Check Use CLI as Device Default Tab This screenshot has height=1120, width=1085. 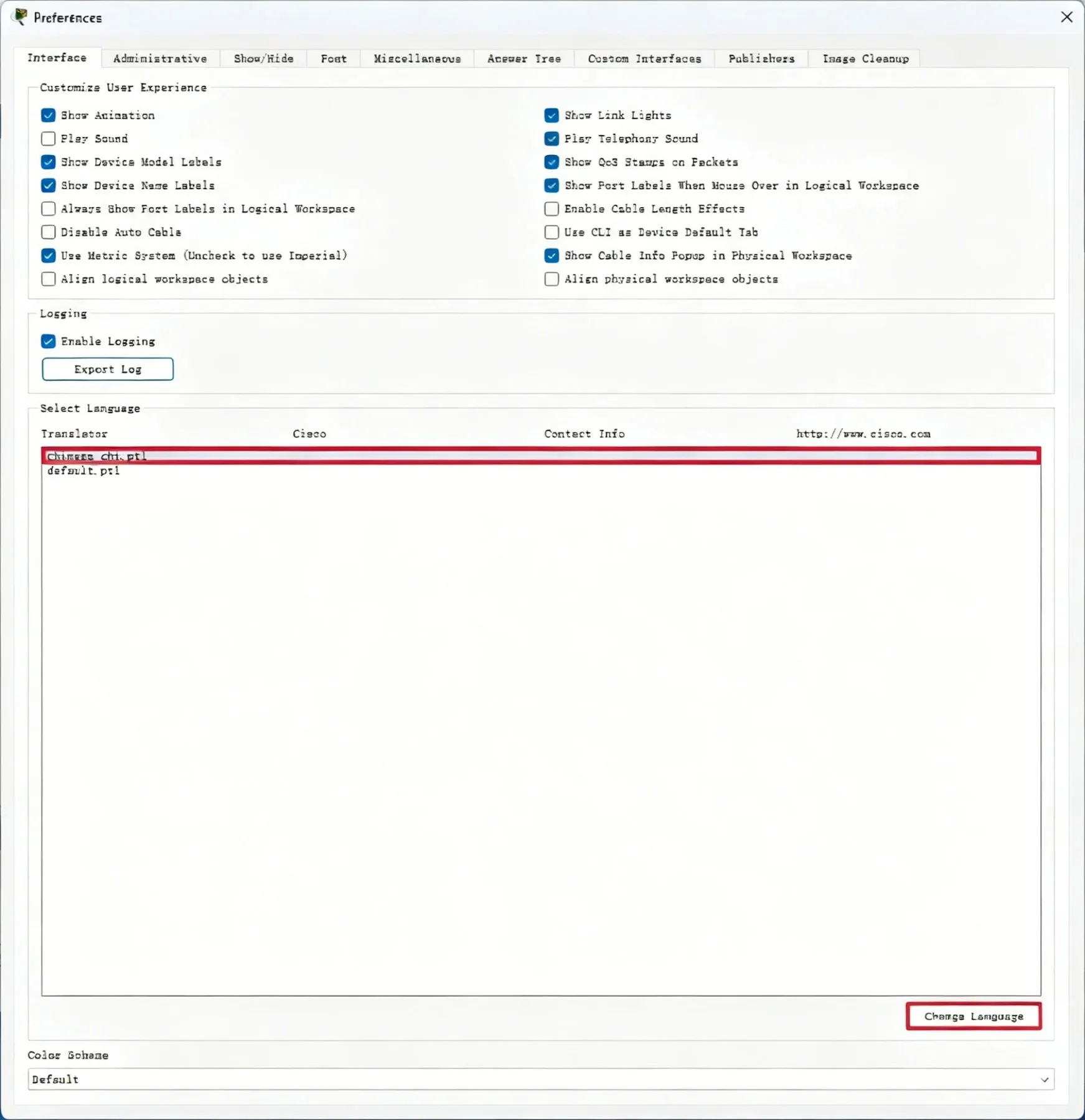click(x=552, y=232)
